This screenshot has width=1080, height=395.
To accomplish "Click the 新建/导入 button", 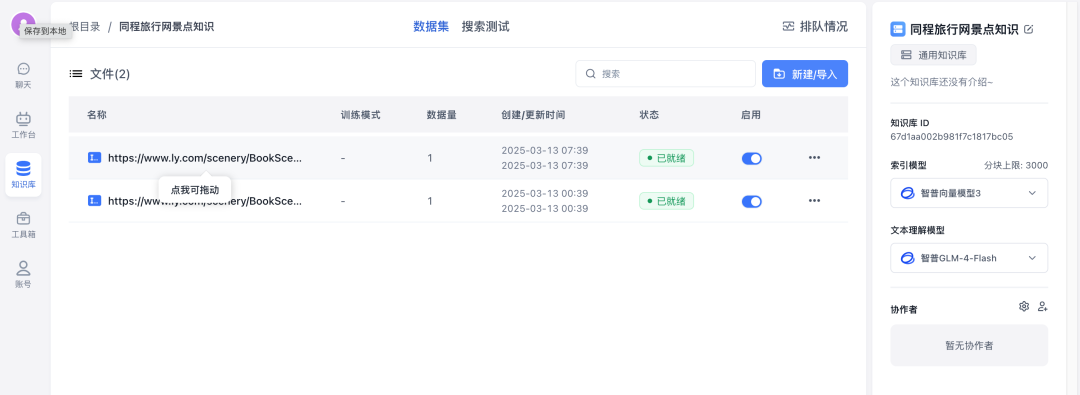I will pyautogui.click(x=804, y=74).
